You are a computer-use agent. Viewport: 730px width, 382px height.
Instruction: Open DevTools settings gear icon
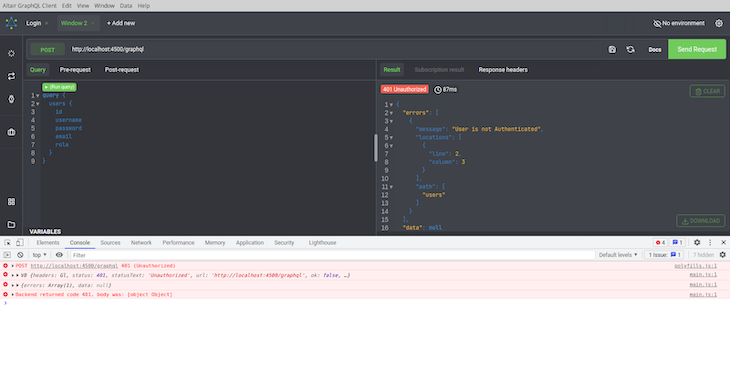[x=697, y=242]
